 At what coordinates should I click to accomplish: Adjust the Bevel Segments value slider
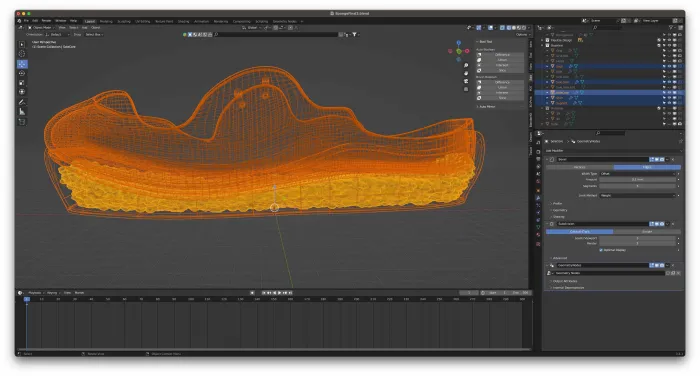(637, 186)
